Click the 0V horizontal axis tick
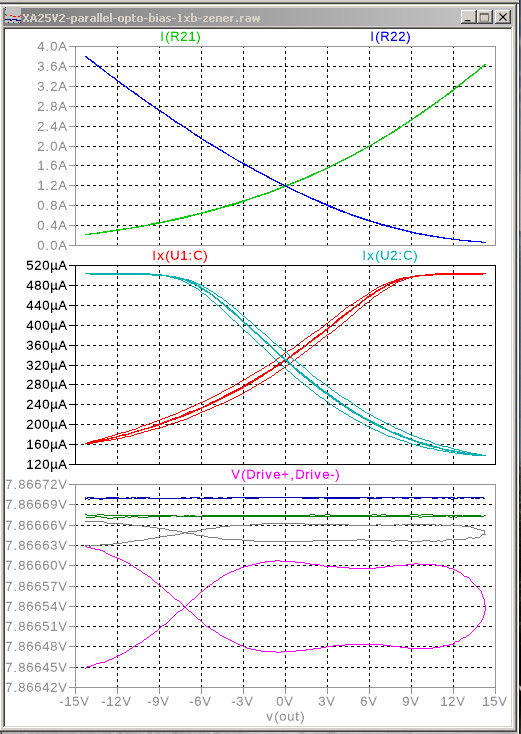 tap(285, 701)
